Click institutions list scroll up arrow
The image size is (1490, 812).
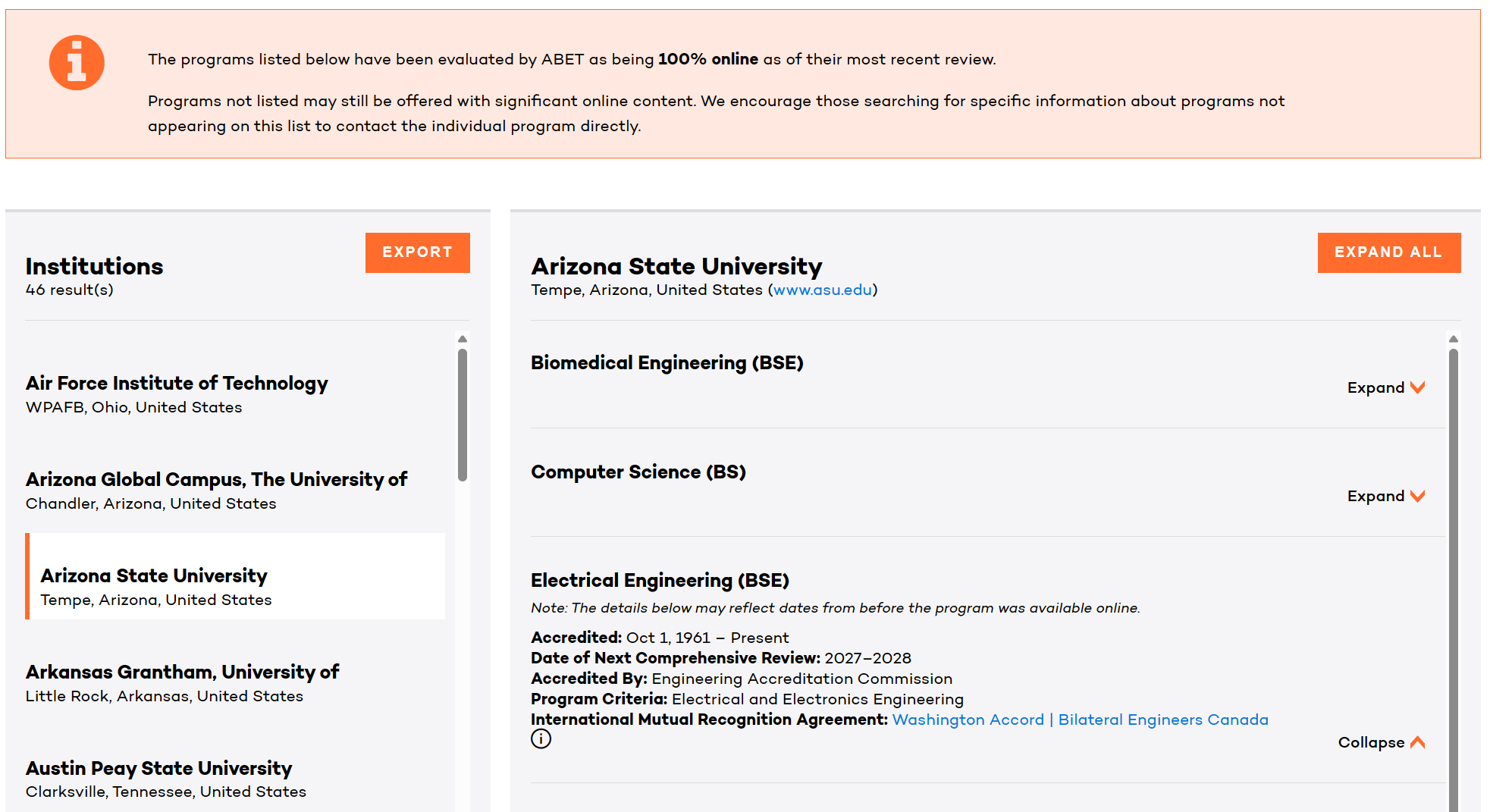(463, 339)
